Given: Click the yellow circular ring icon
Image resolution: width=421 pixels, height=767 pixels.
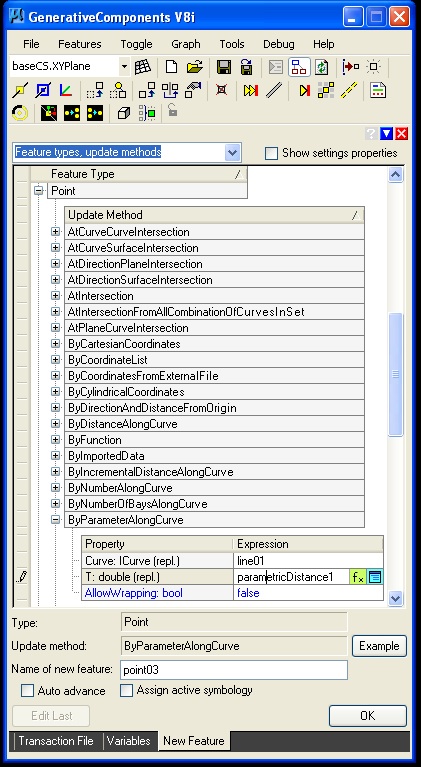Looking at the screenshot, I should tap(20, 113).
